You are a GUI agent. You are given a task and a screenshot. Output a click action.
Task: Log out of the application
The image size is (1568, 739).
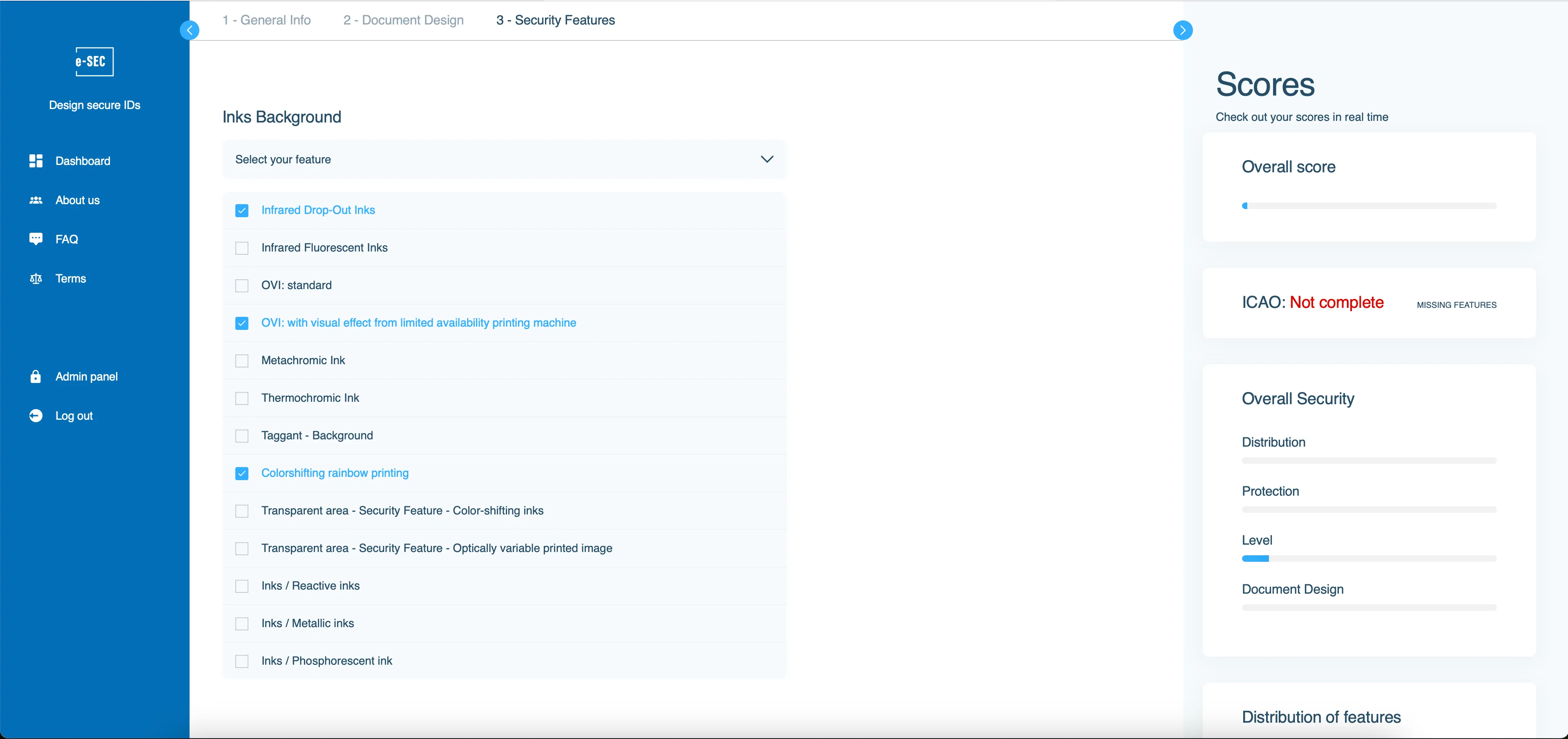point(74,415)
